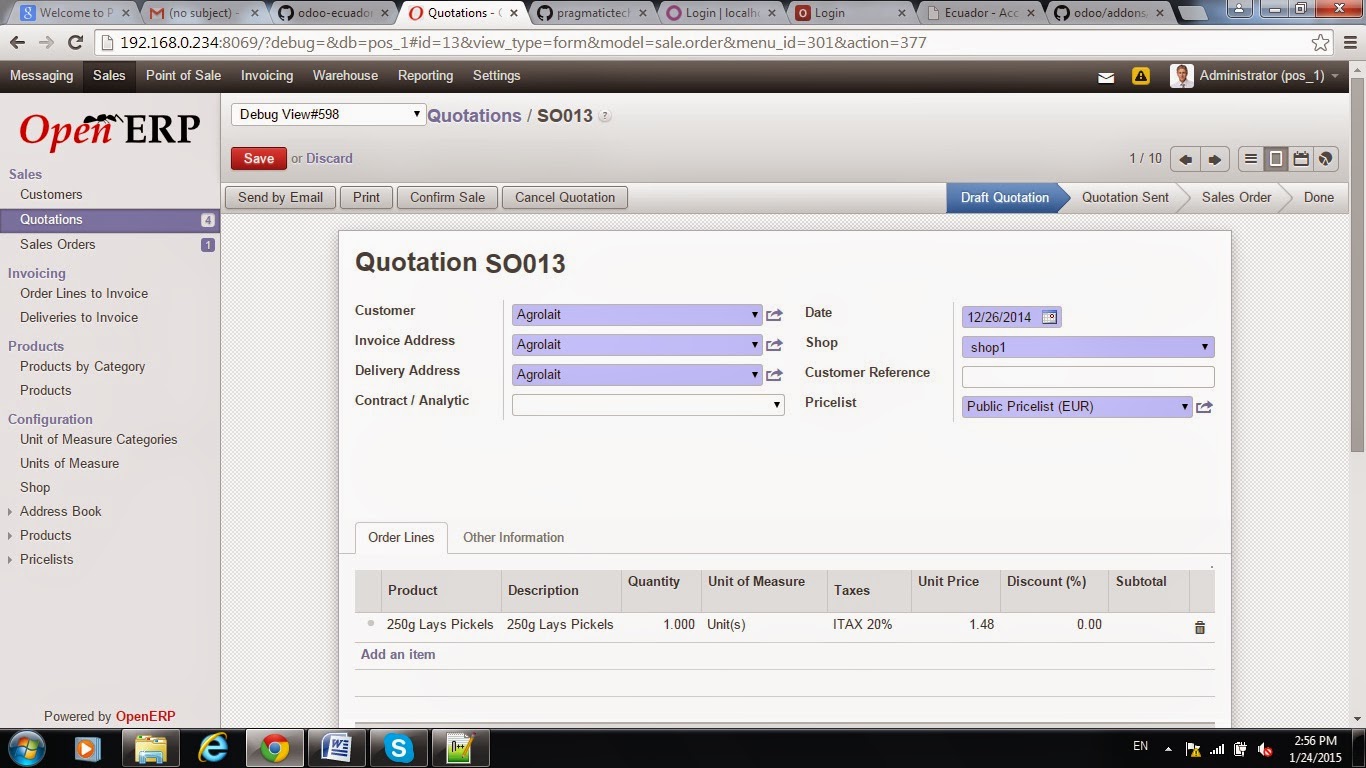Click the Customer Reference input field

1088,377
